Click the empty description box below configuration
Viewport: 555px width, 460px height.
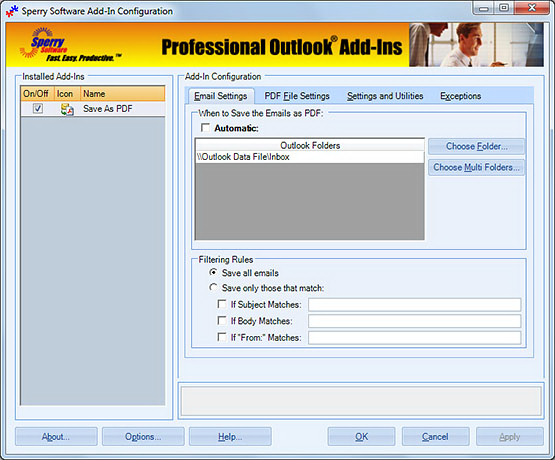(361, 401)
